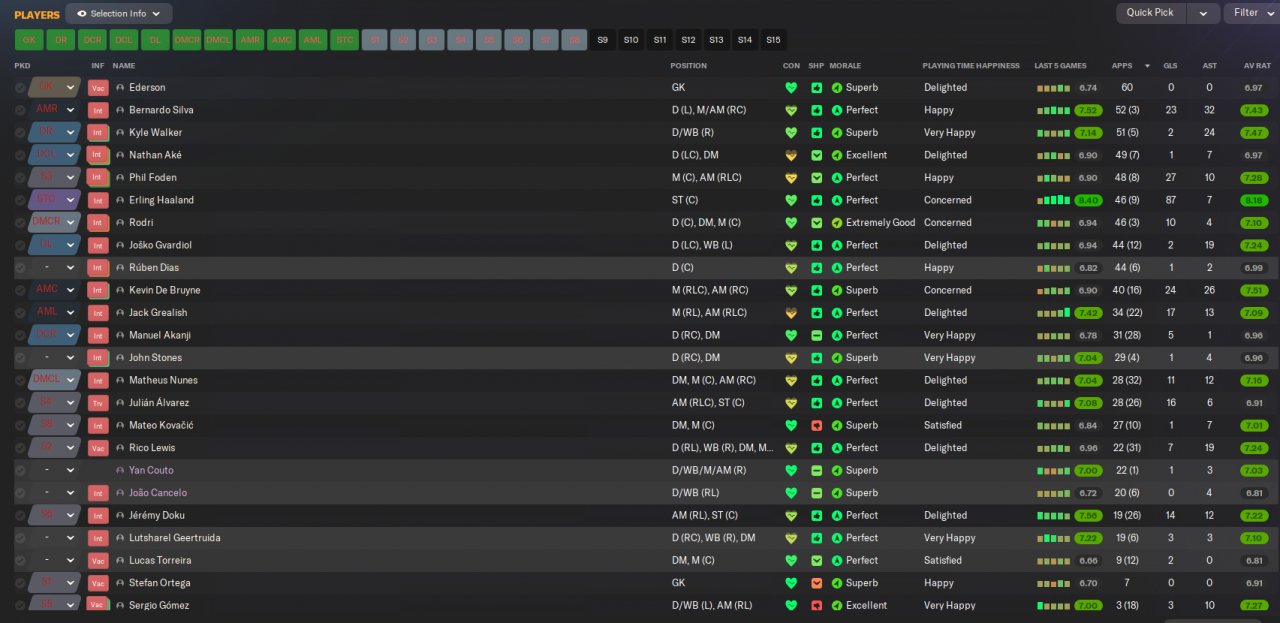Click Julián Álvarez's Trn info badge
Viewport: 1280px width, 623px height.
(x=98, y=403)
